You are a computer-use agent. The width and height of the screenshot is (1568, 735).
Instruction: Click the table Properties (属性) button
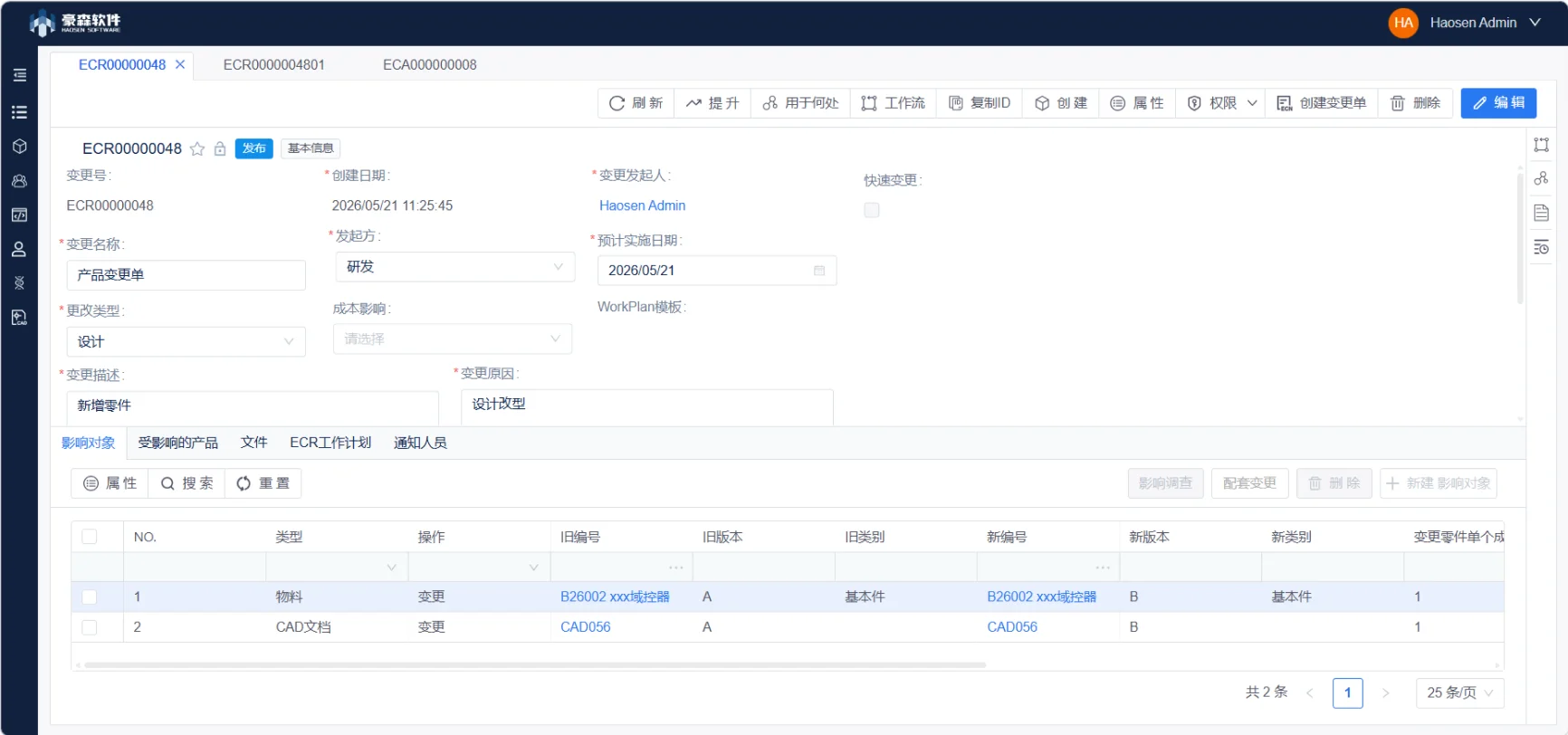click(110, 483)
